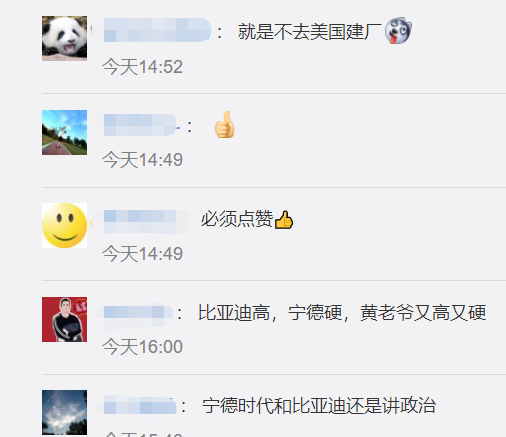Click the thumbs-up emoji in second comment

point(224,125)
